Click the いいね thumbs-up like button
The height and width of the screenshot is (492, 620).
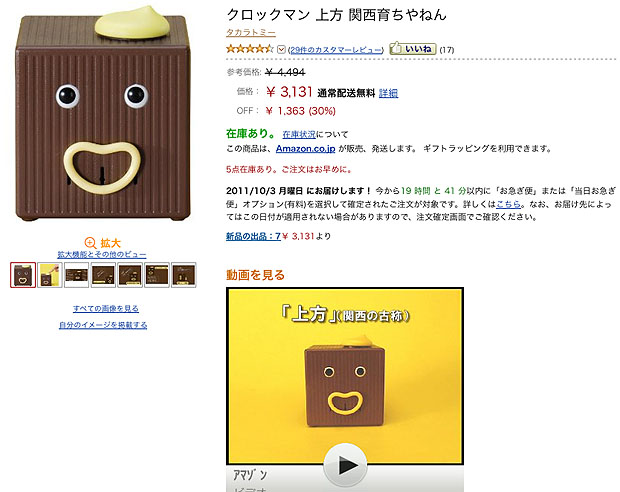point(413,49)
